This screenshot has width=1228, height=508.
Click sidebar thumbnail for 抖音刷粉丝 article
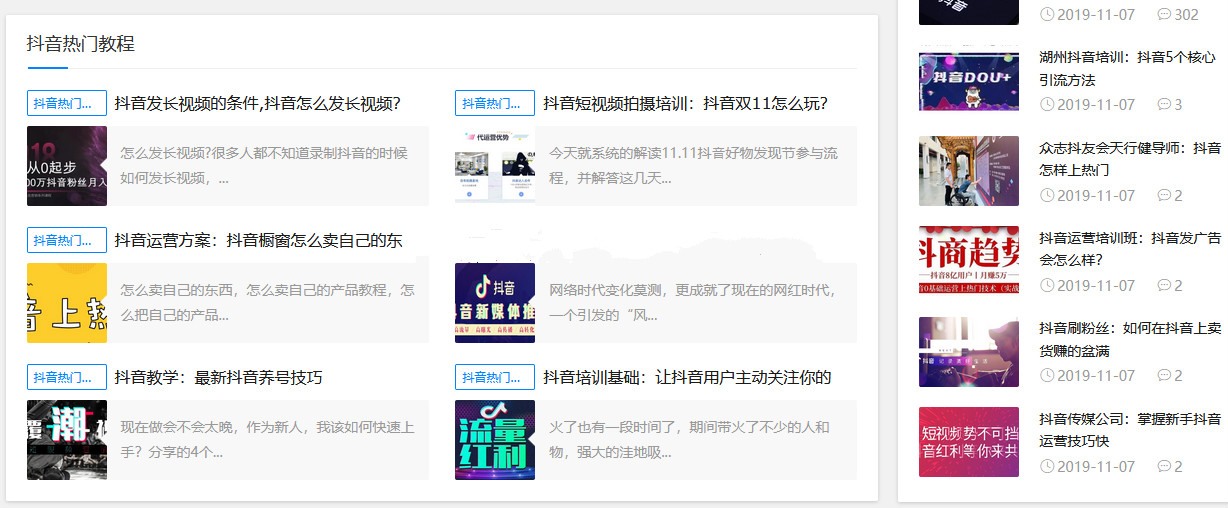tap(969, 351)
